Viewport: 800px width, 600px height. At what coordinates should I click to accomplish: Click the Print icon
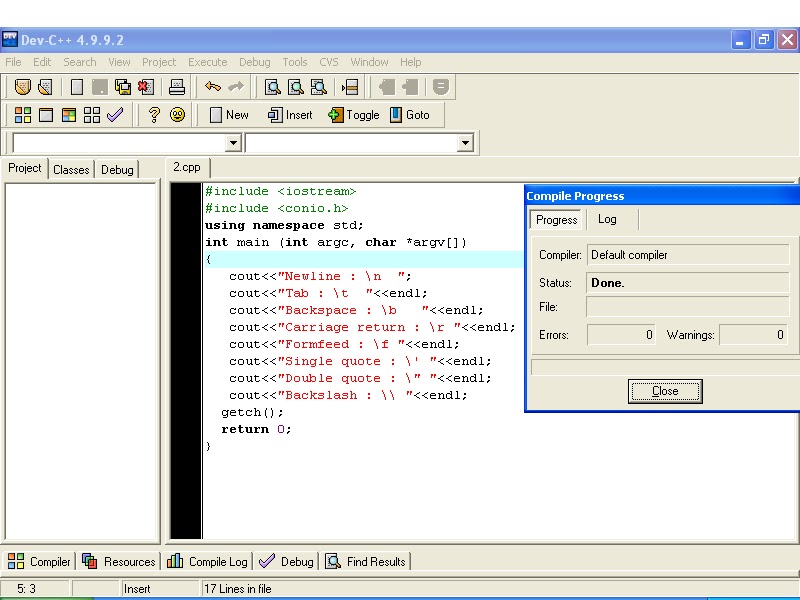(x=177, y=87)
